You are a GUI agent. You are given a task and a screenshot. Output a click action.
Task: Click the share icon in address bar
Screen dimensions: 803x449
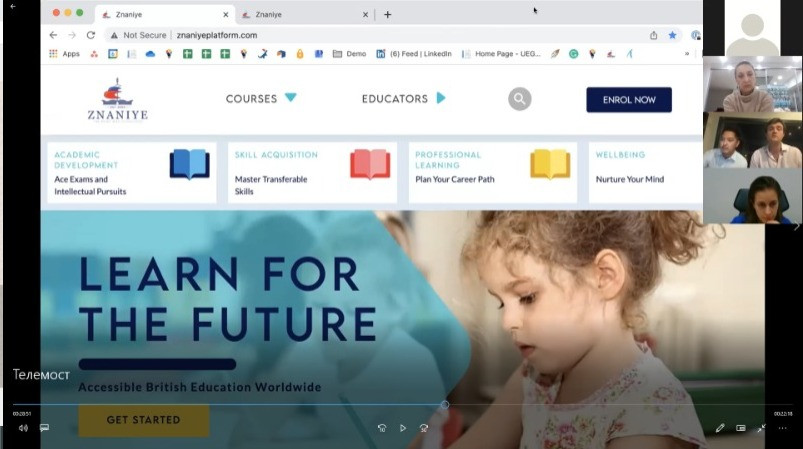coord(653,35)
